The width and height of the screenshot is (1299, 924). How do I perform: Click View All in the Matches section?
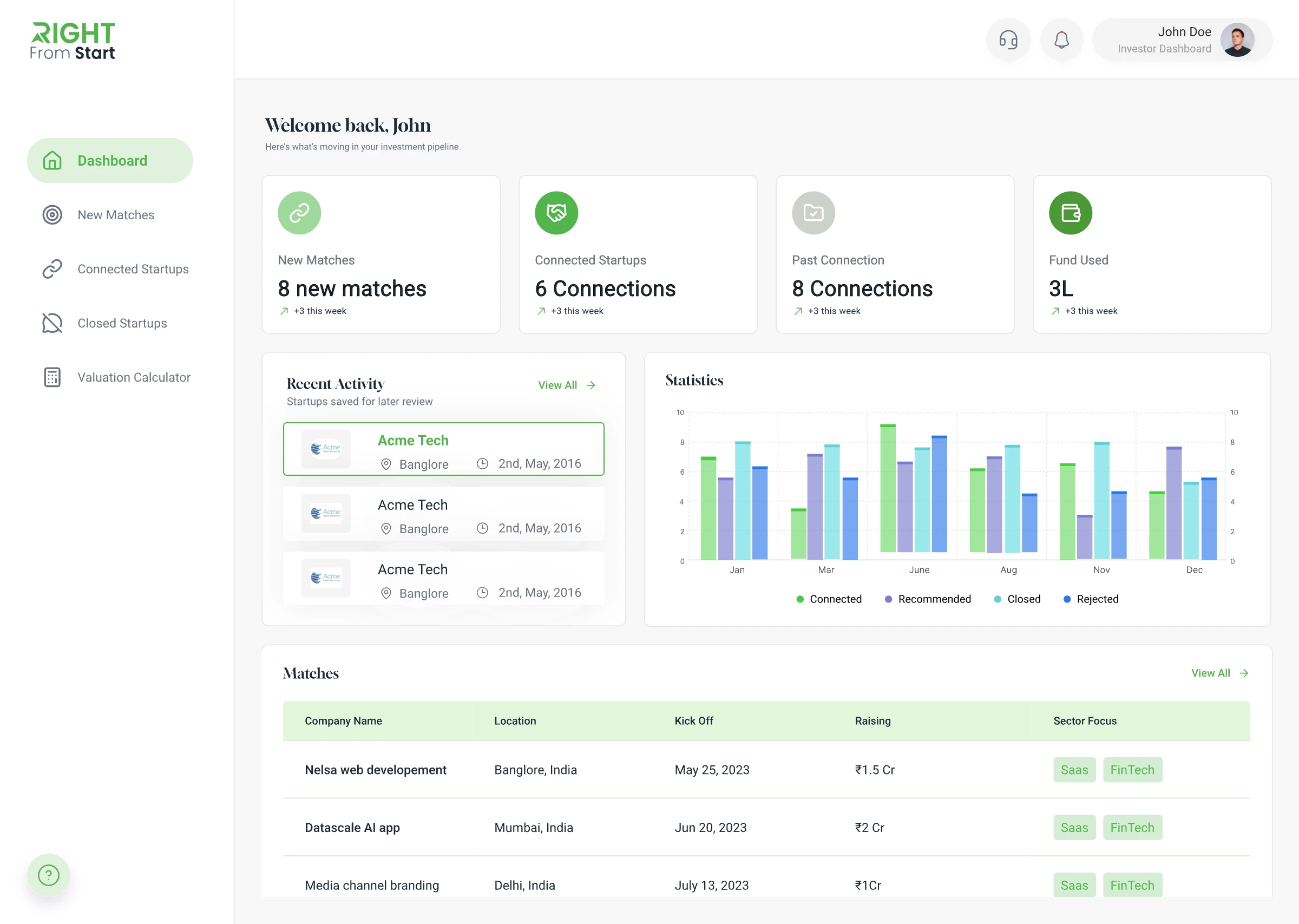(x=1220, y=673)
